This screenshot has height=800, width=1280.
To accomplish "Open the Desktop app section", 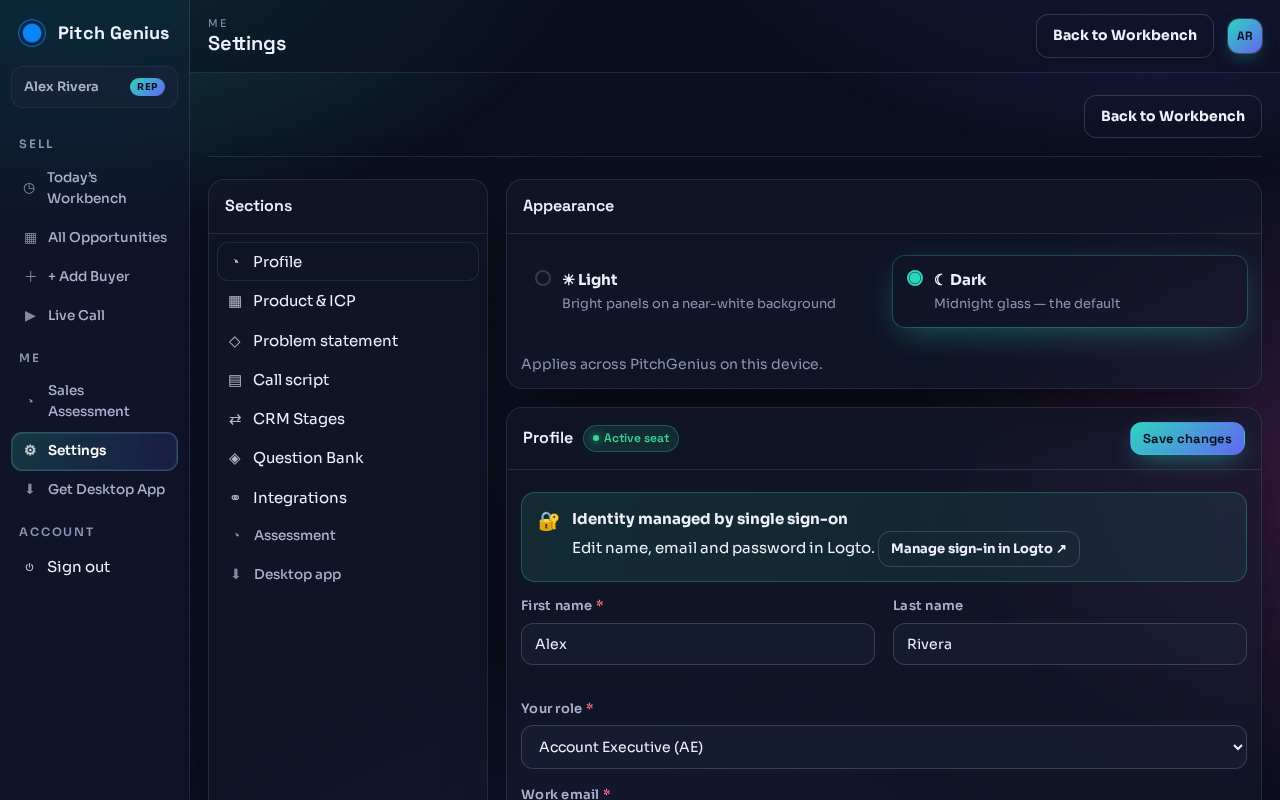I will [x=348, y=574].
